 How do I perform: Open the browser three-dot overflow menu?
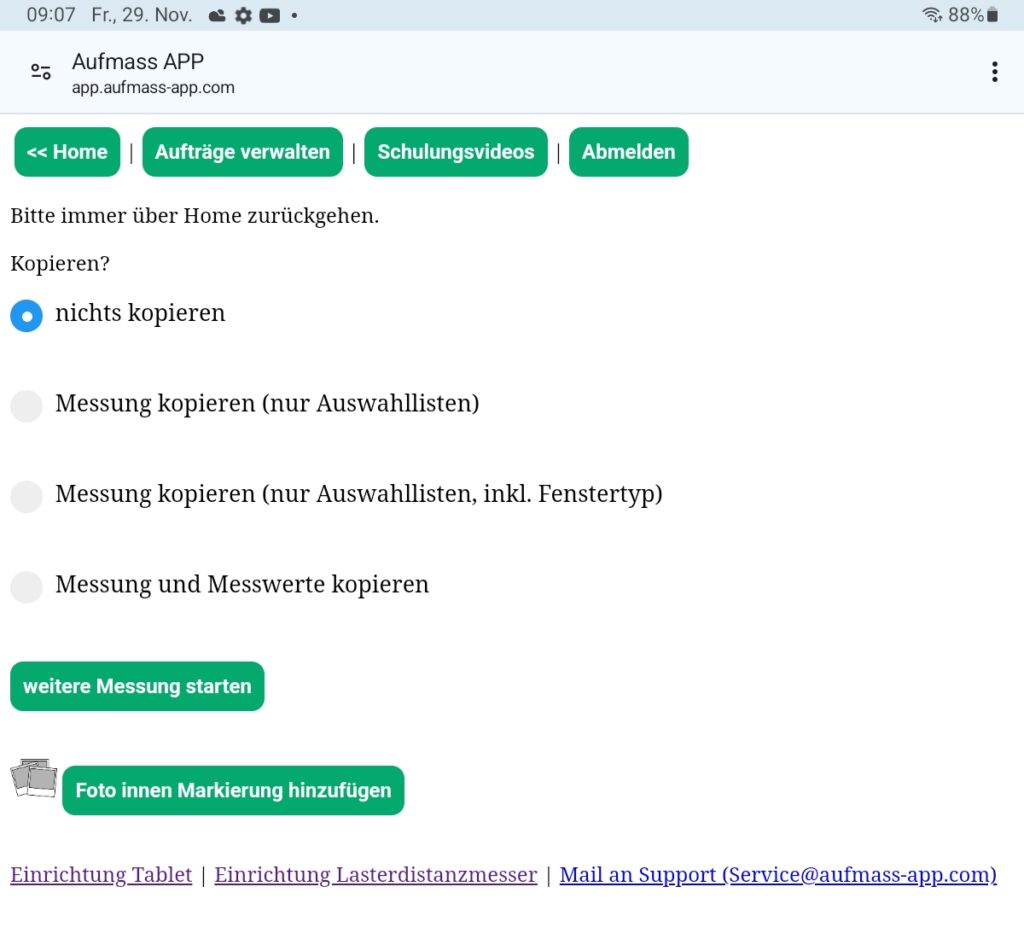(994, 72)
